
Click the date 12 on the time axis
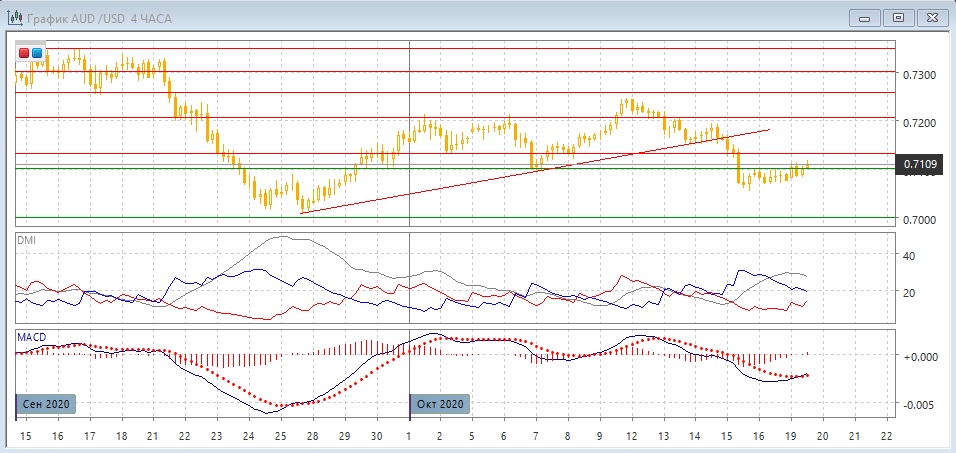632,436
